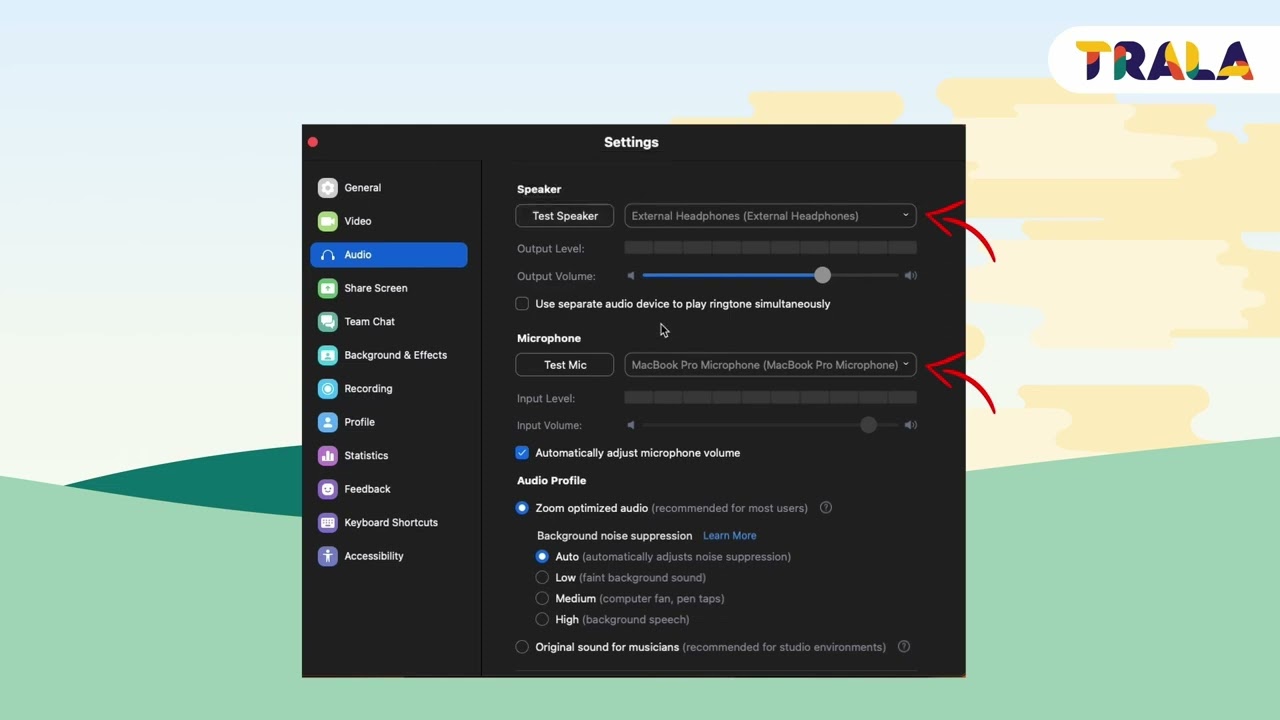Viewport: 1280px width, 720px height.
Task: Click help icon next to Zoom optimized audio
Action: 826,508
